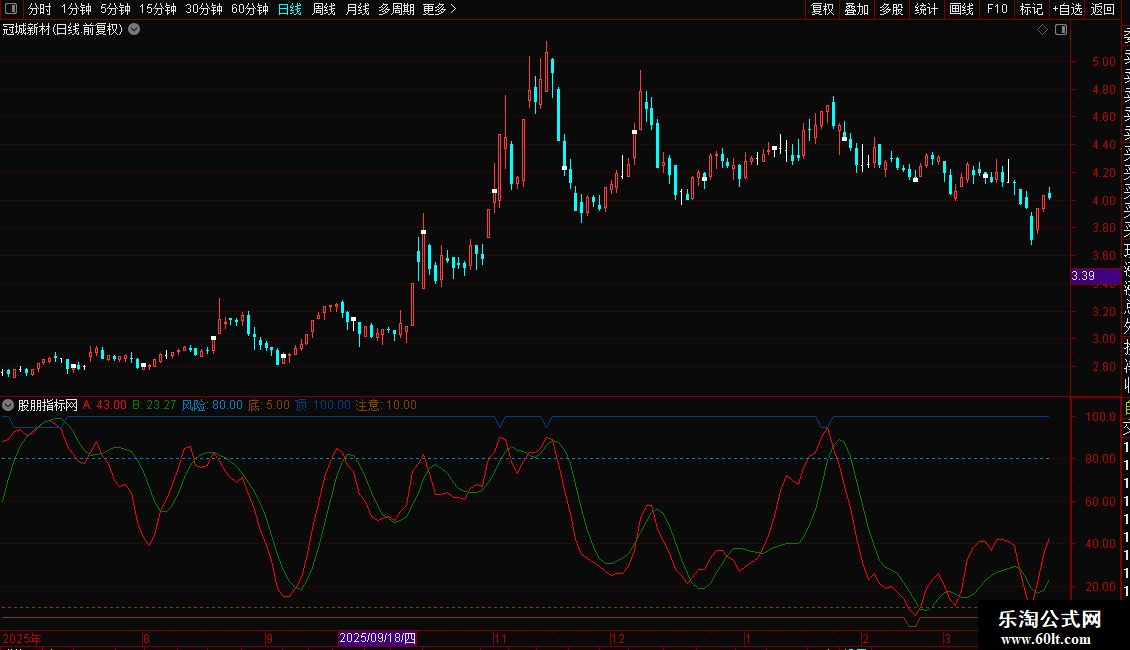The height and width of the screenshot is (650, 1130).
Task: Click the panel layout icon at top-left
Action: pos(11,9)
